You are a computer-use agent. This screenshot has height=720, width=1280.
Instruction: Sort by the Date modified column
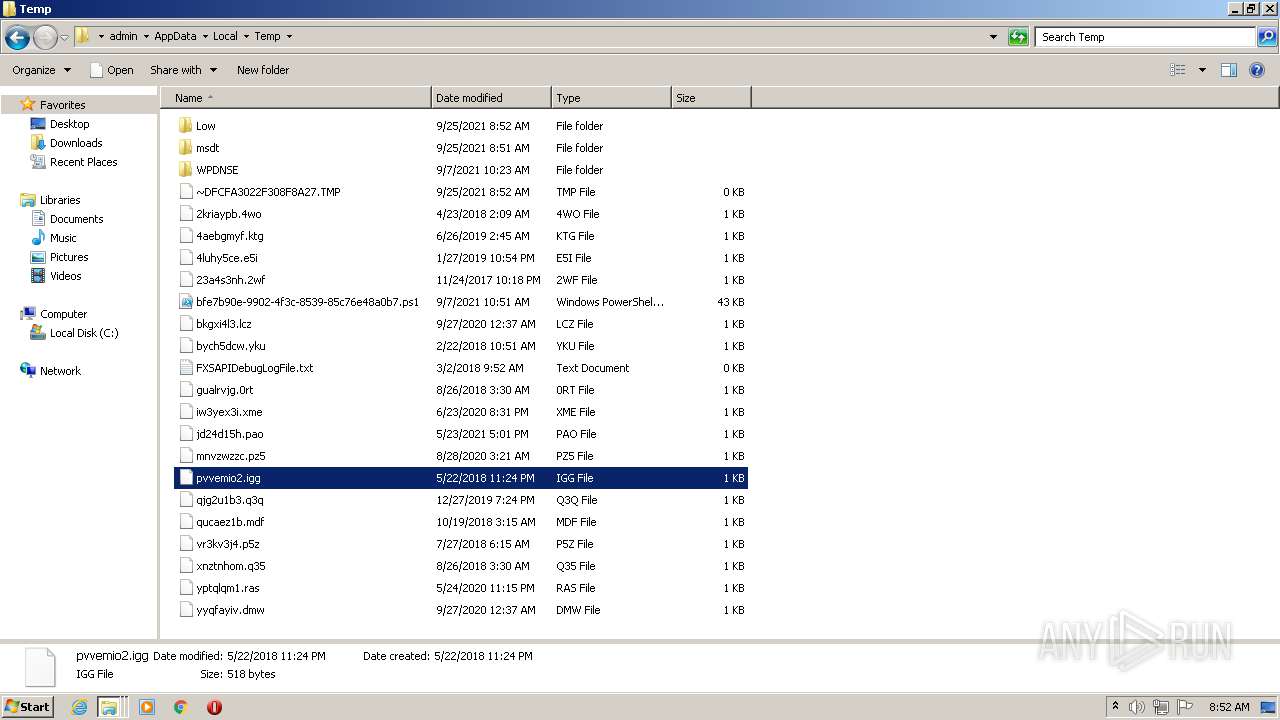pyautogui.click(x=491, y=98)
